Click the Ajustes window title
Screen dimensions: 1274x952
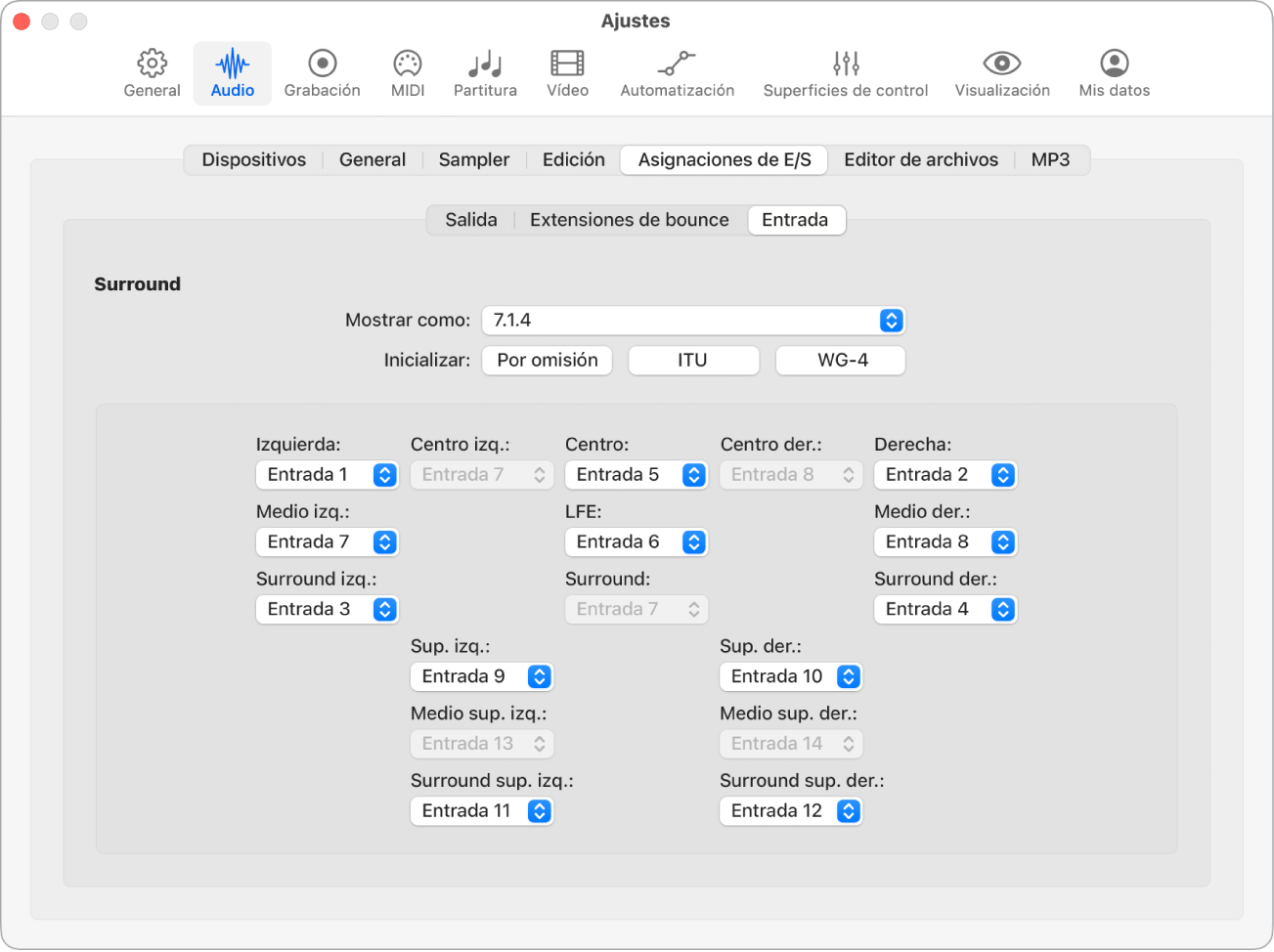pyautogui.click(x=636, y=22)
